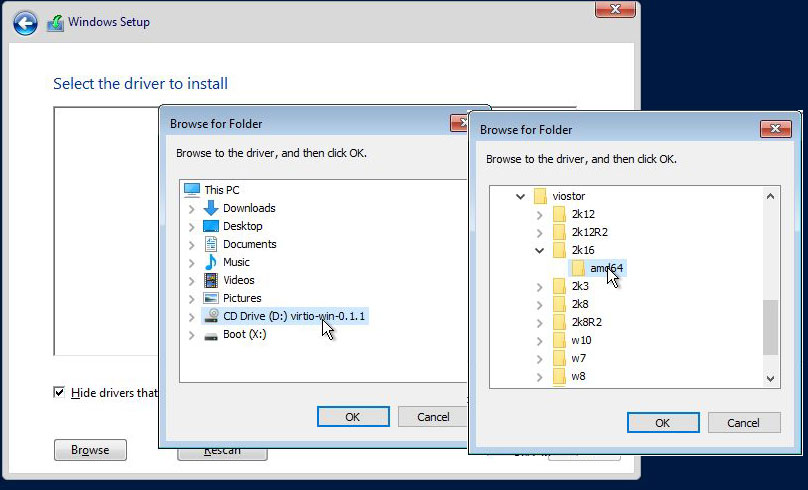808x490 pixels.
Task: Expand the Boot (X:) drive
Action: (191, 334)
